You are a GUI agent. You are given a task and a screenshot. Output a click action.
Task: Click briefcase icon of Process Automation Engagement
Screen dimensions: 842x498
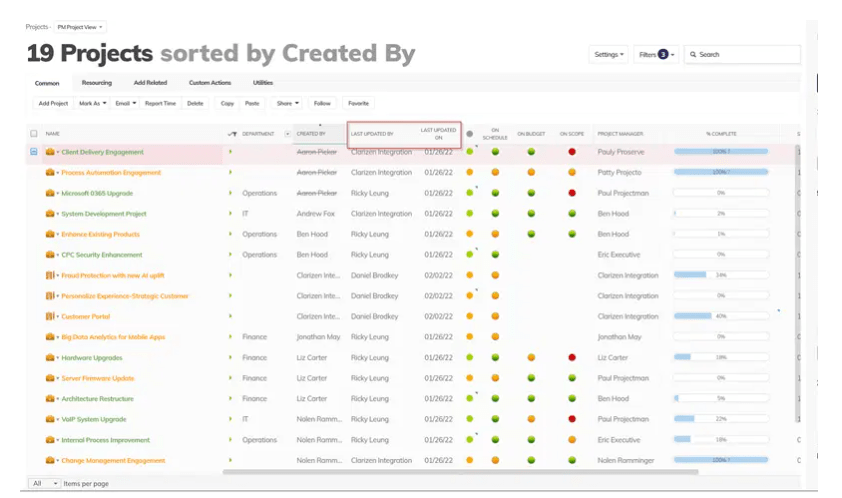pos(50,172)
